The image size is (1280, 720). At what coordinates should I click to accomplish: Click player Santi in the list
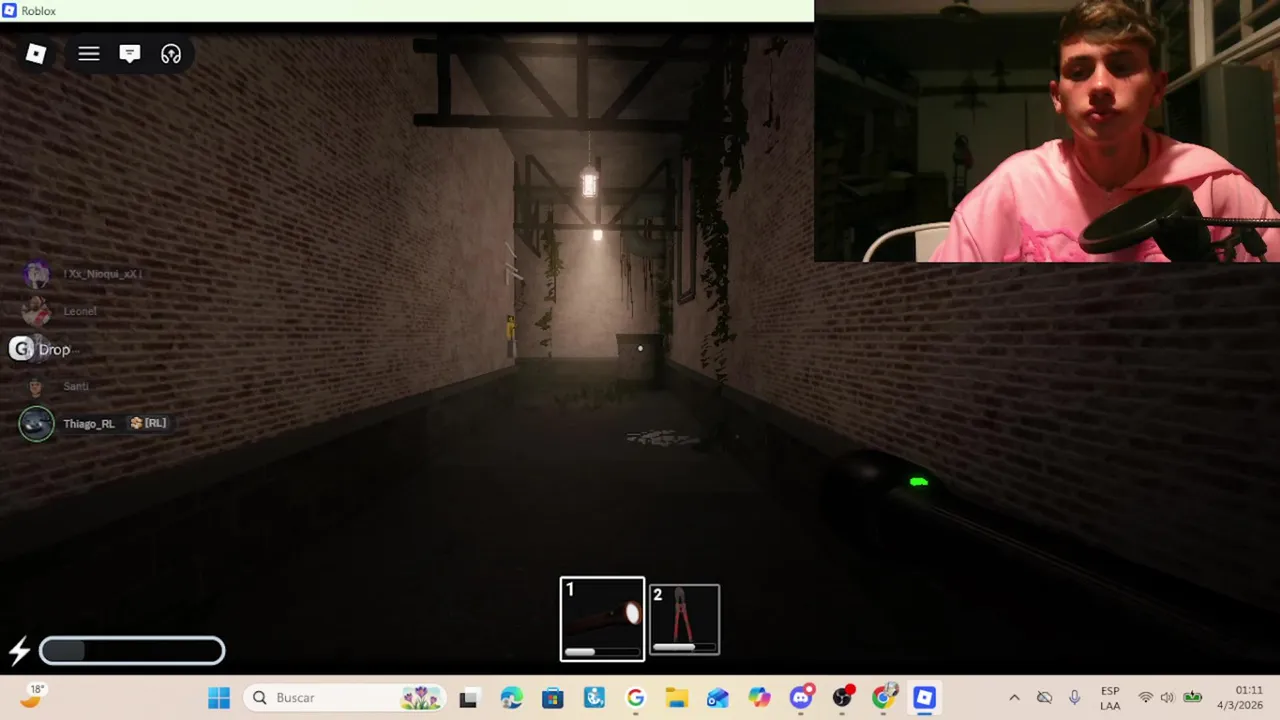[x=76, y=386]
